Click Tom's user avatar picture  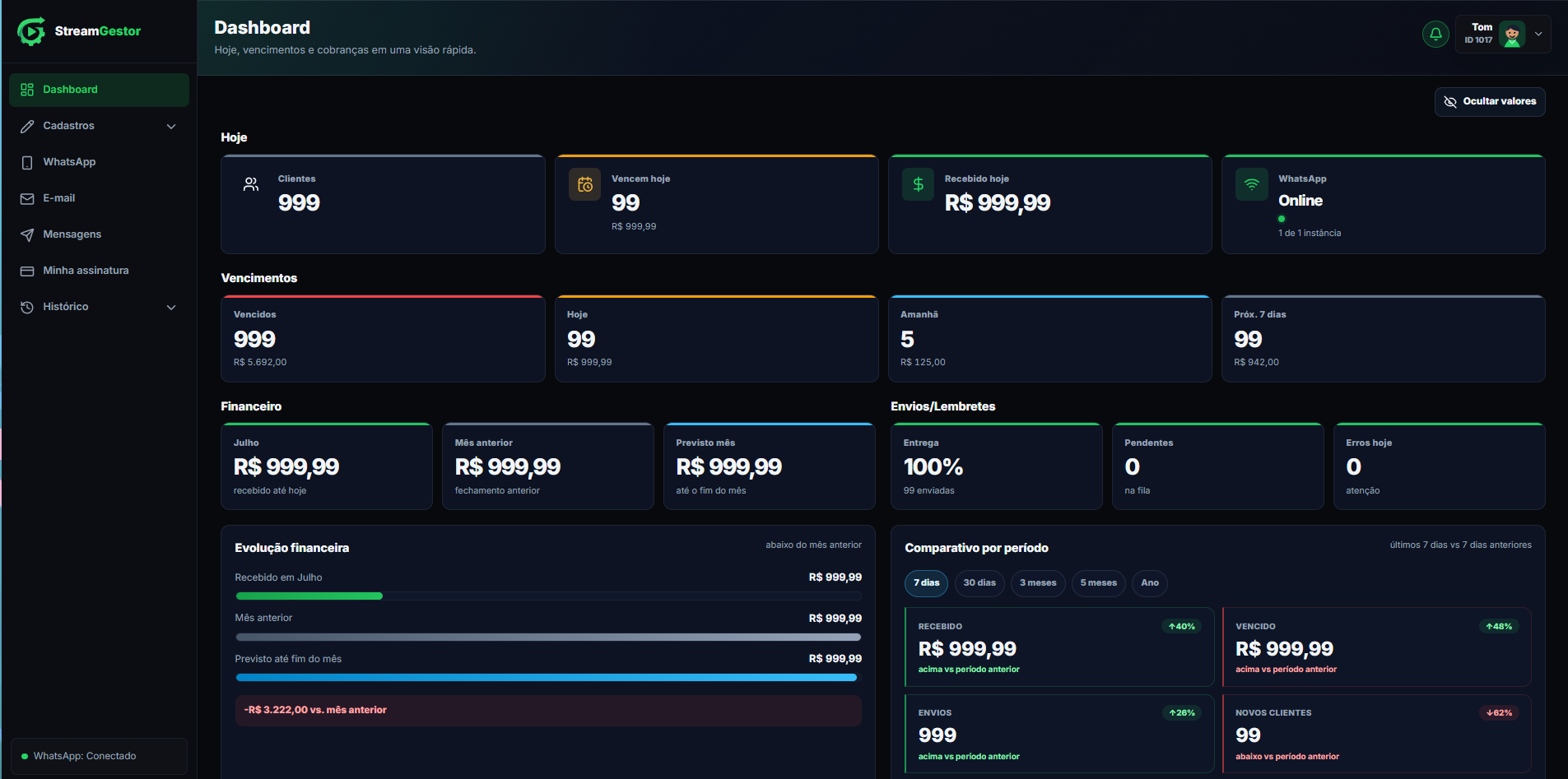pyautogui.click(x=1512, y=35)
